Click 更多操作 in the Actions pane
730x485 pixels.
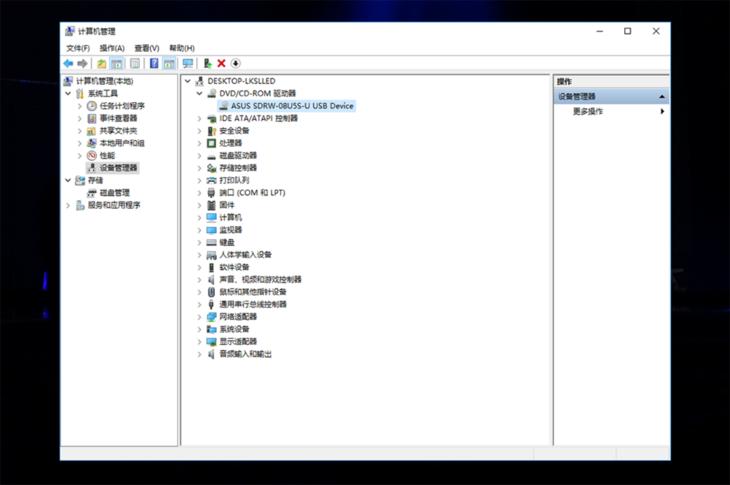(588, 111)
